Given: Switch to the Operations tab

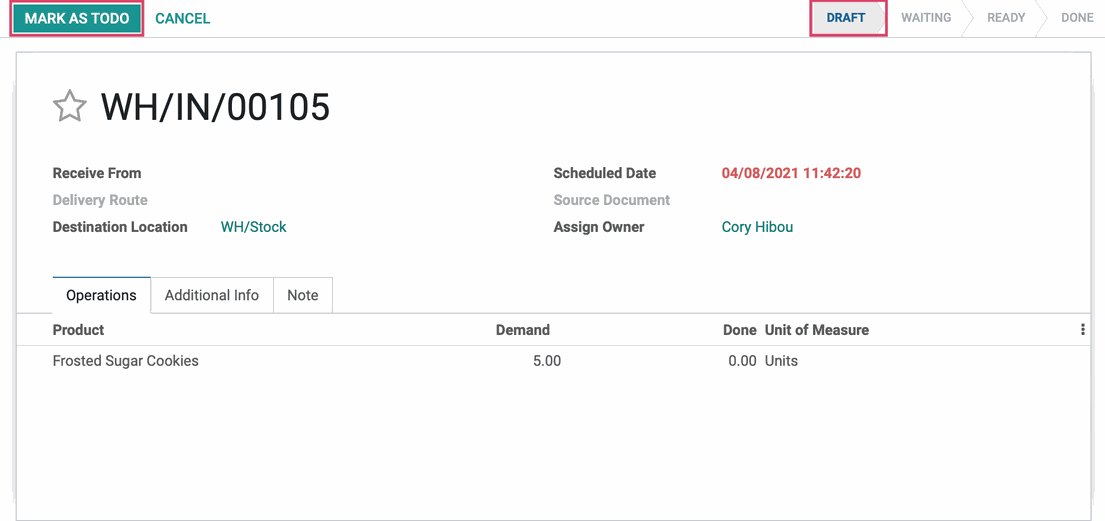Looking at the screenshot, I should (101, 295).
